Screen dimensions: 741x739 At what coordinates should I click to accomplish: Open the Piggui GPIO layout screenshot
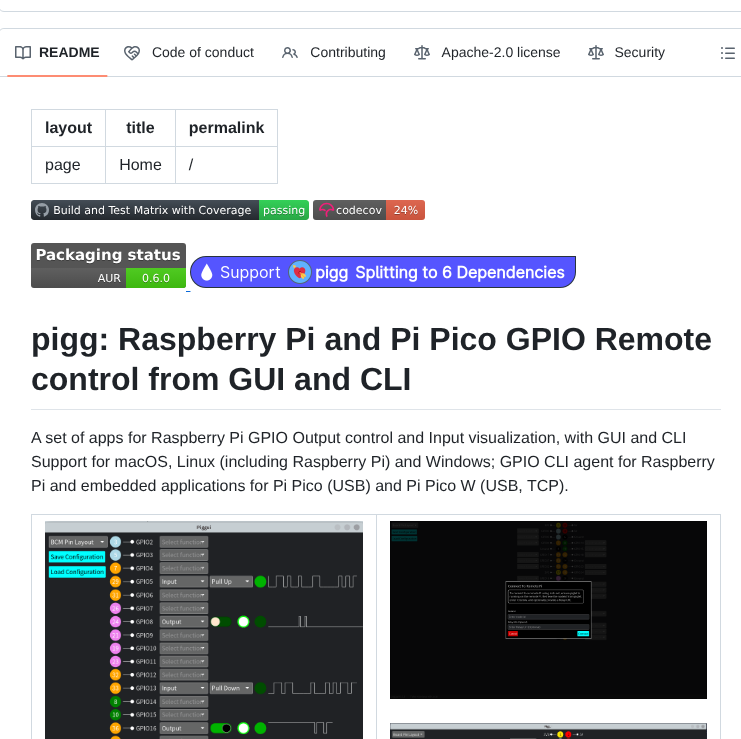204,630
